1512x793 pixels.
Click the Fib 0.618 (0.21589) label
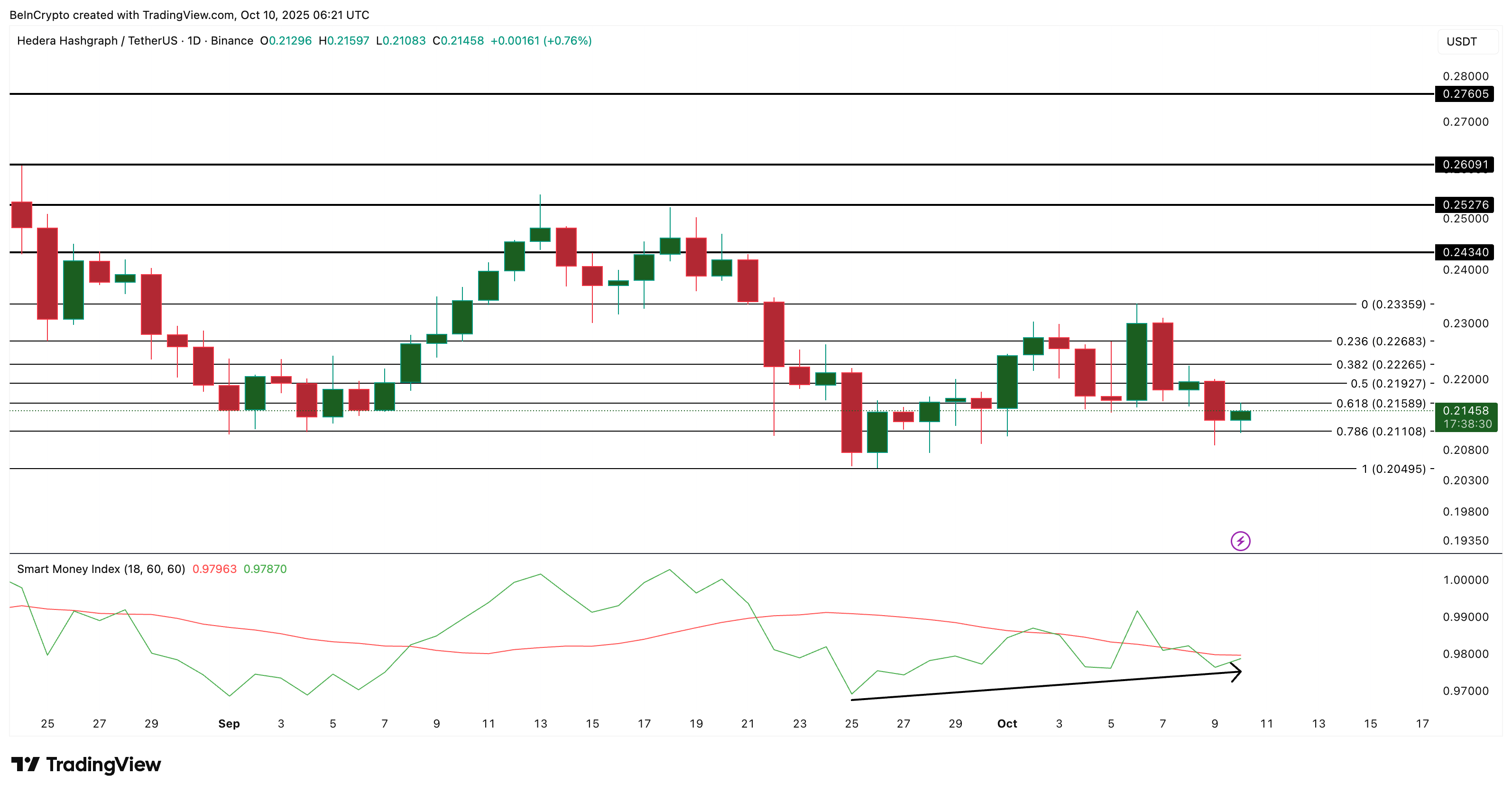1381,403
